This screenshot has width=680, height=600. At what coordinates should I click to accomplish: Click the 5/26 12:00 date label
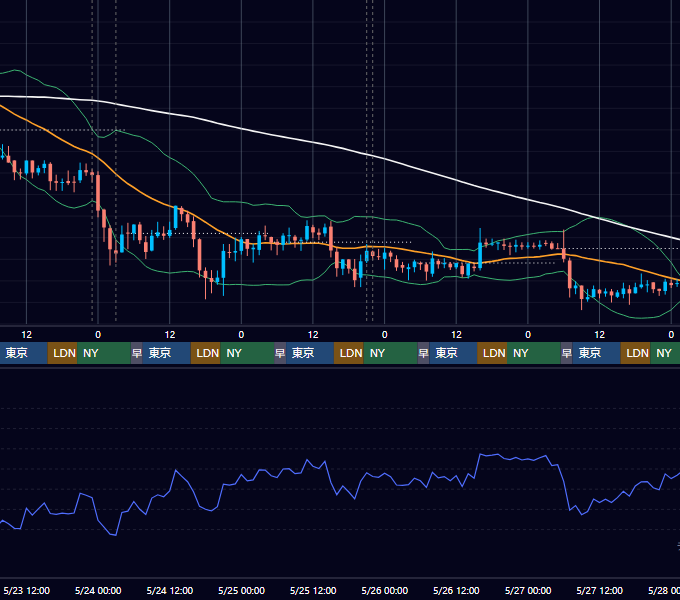(x=456, y=590)
